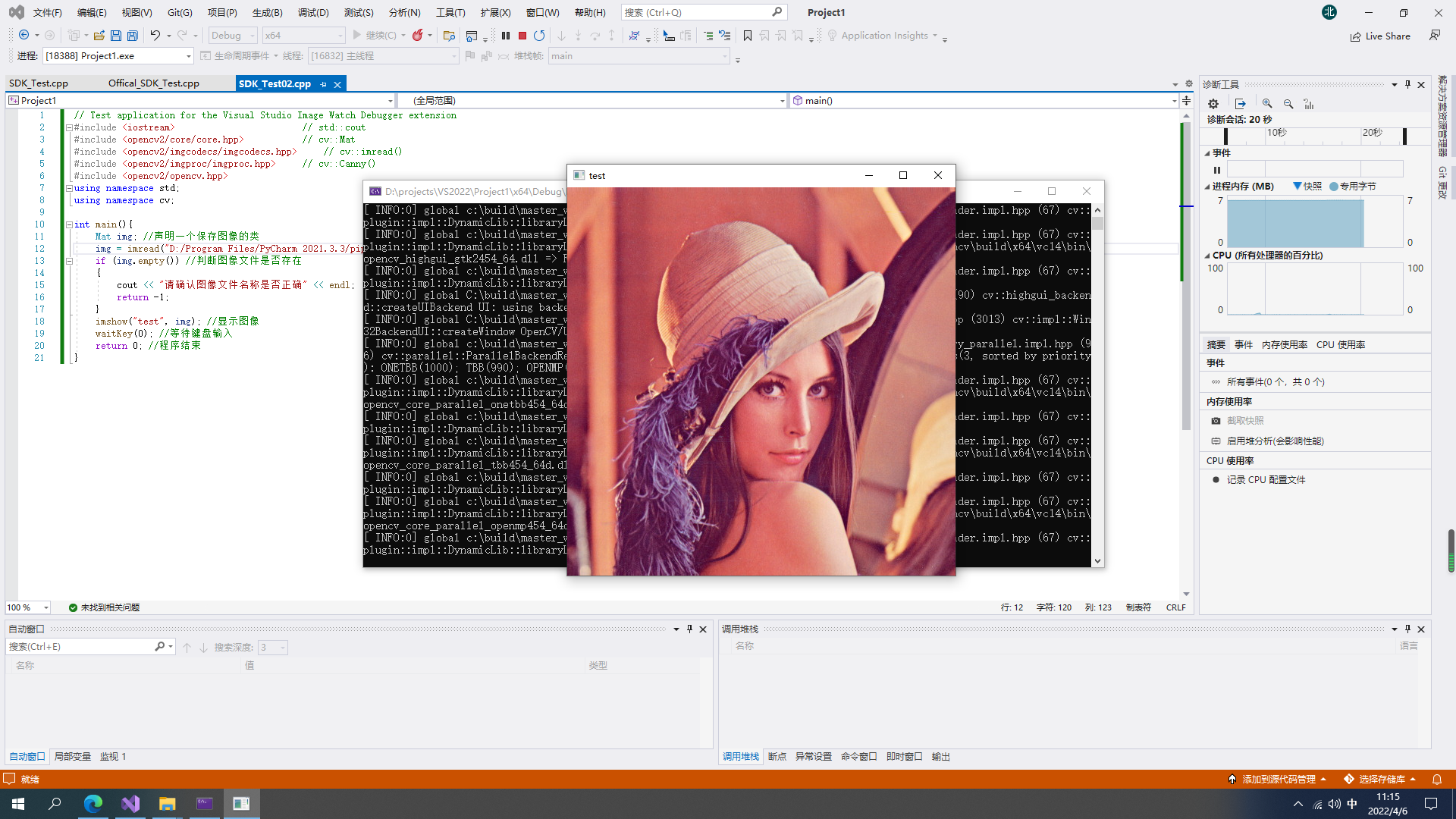
Task: Click the Live Share button
Action: 1380,36
